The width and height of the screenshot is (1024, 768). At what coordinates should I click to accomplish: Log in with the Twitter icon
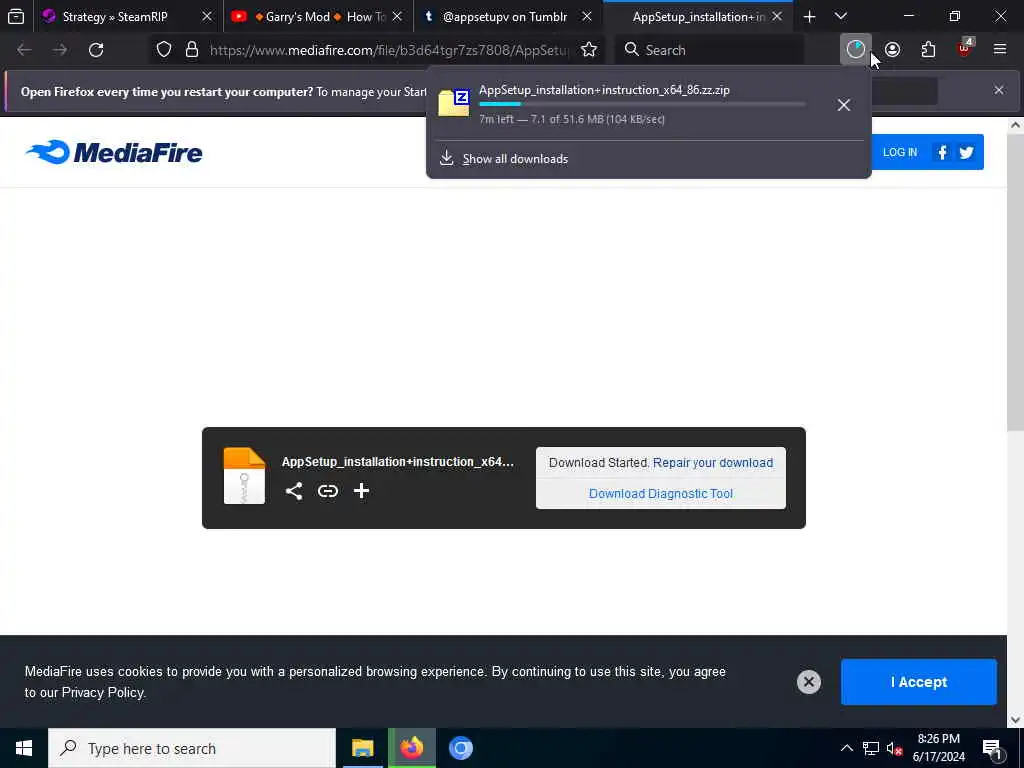coord(967,152)
